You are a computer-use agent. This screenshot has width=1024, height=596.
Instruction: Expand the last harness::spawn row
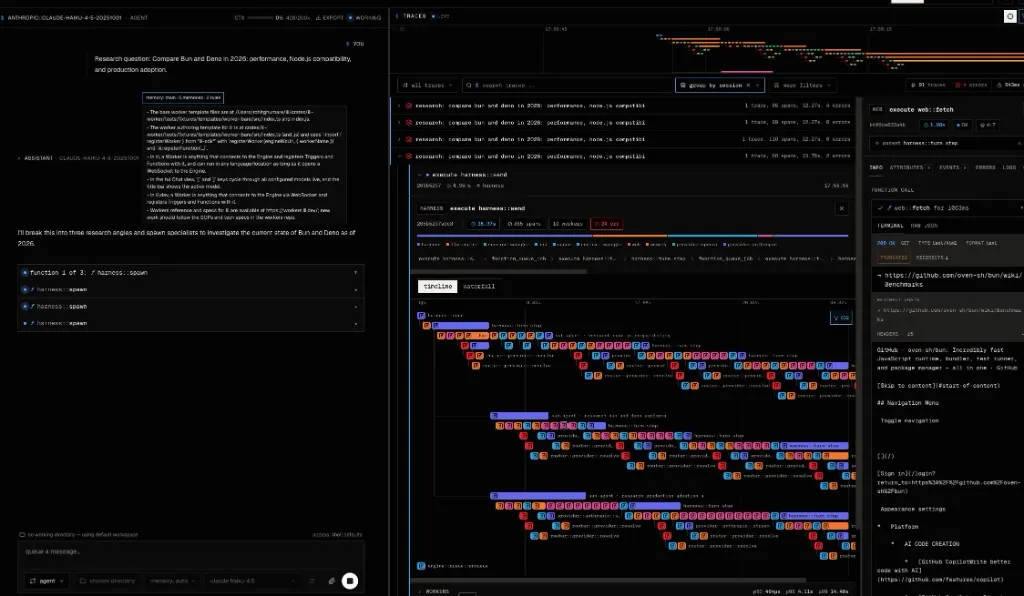tap(191, 324)
